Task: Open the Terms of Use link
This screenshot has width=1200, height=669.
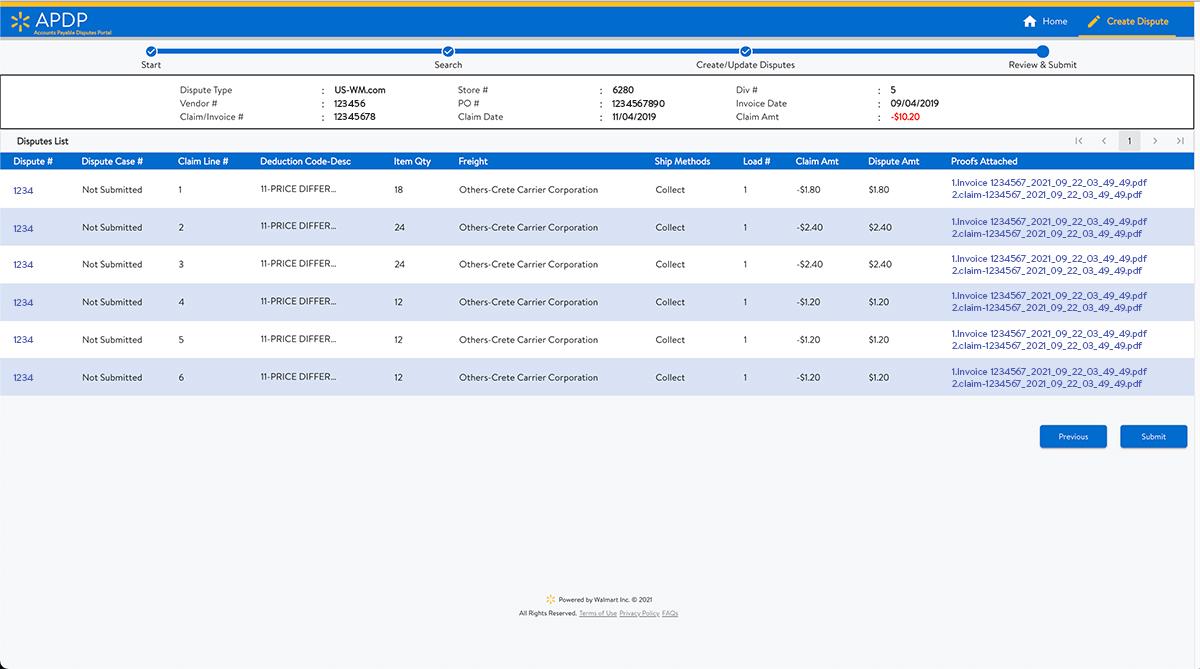Action: 597,612
